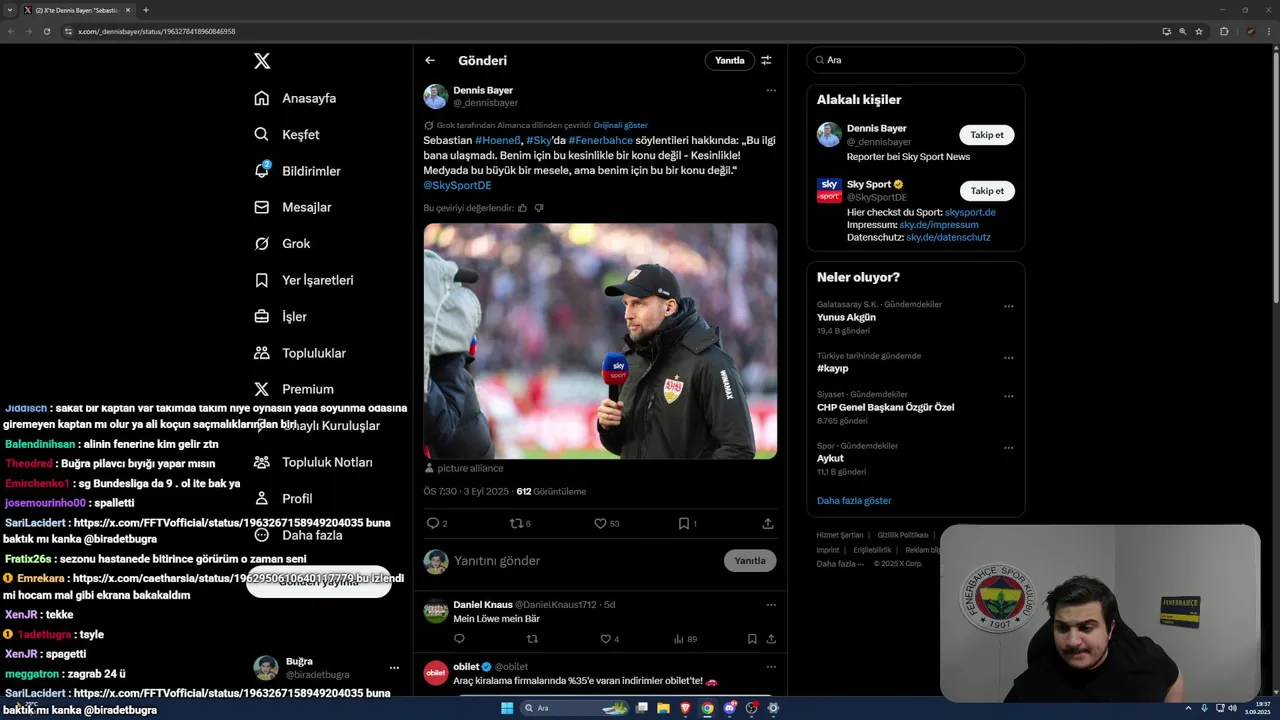This screenshot has height=720, width=1280.
Task: Share the main post
Action: [x=768, y=523]
